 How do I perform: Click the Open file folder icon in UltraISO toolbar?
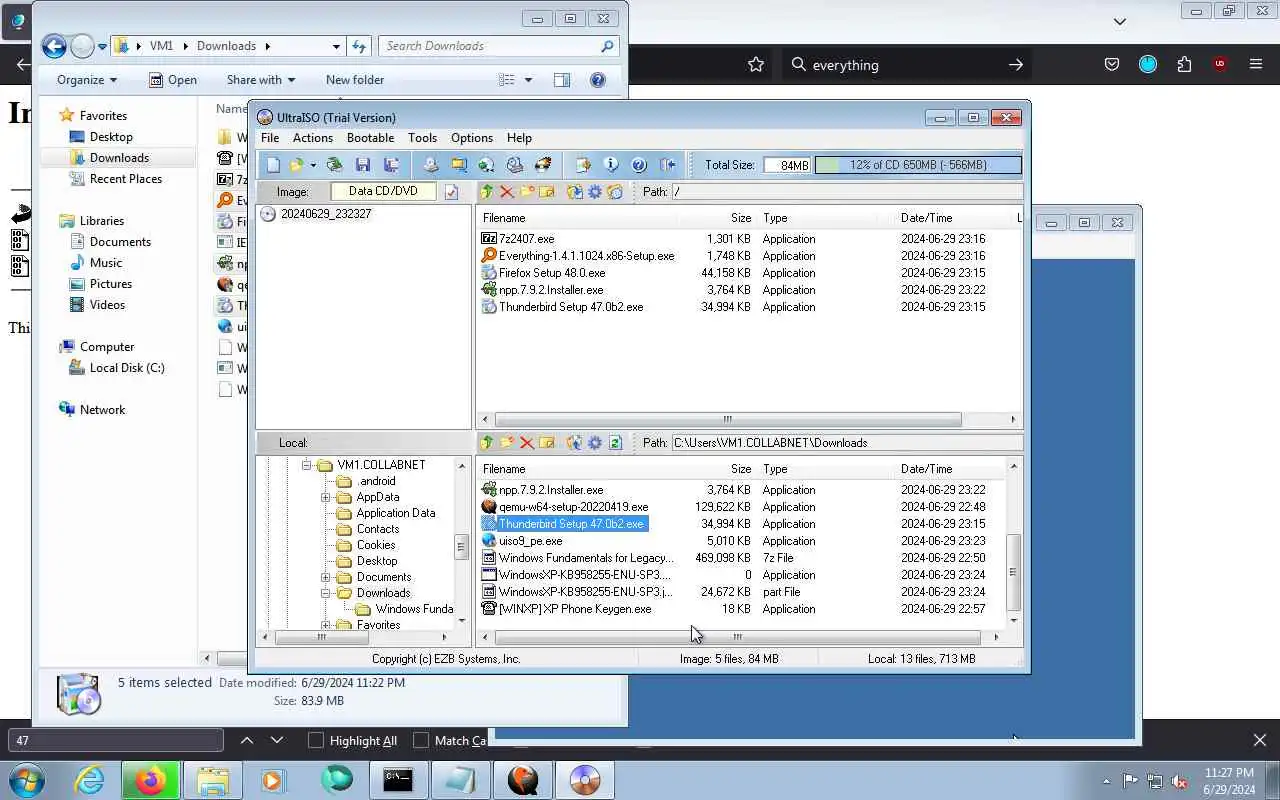(x=296, y=165)
